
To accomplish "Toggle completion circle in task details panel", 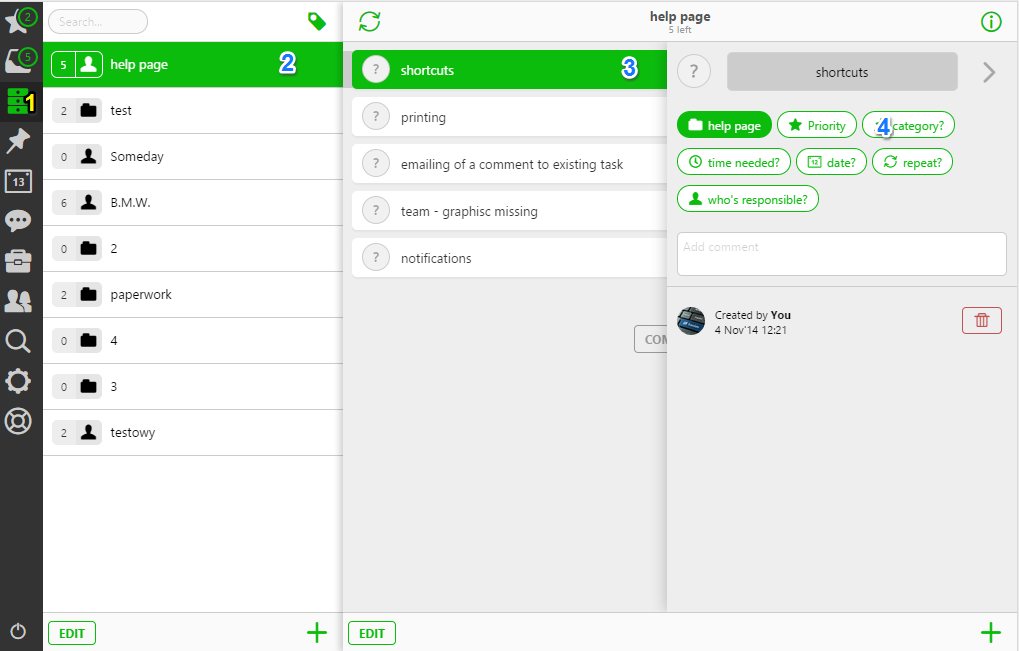I will (693, 71).
